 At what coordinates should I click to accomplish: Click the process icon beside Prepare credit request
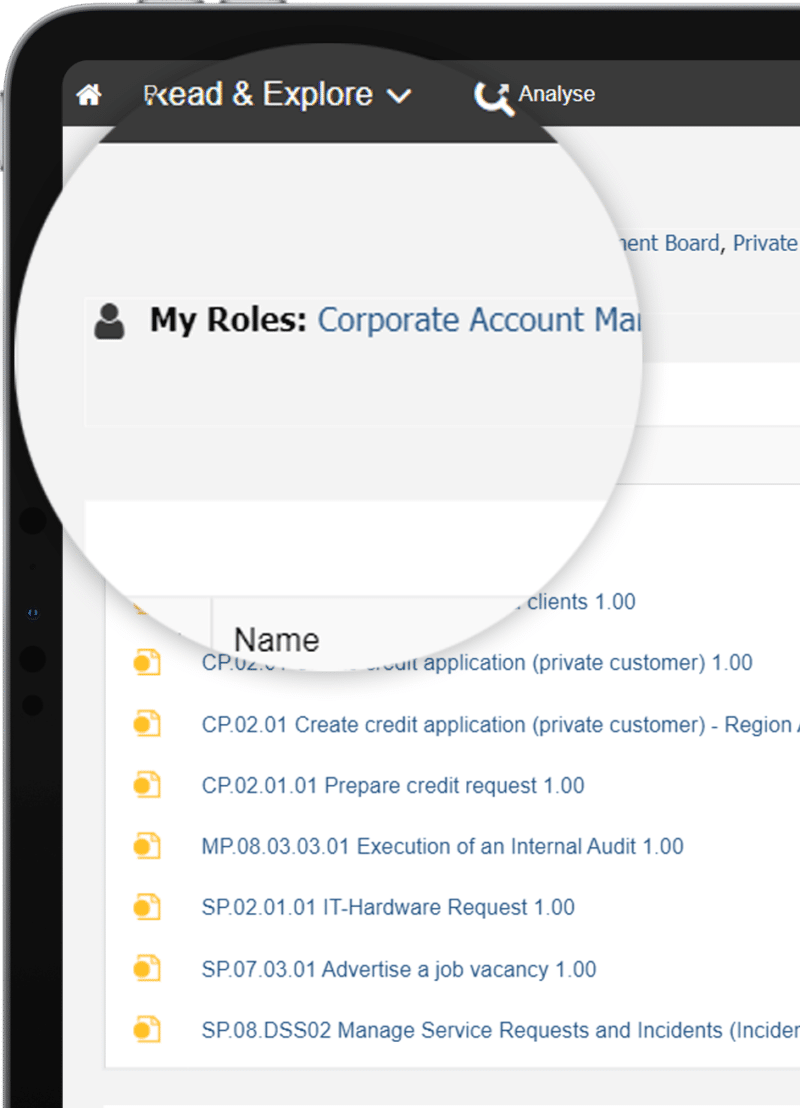tap(147, 785)
